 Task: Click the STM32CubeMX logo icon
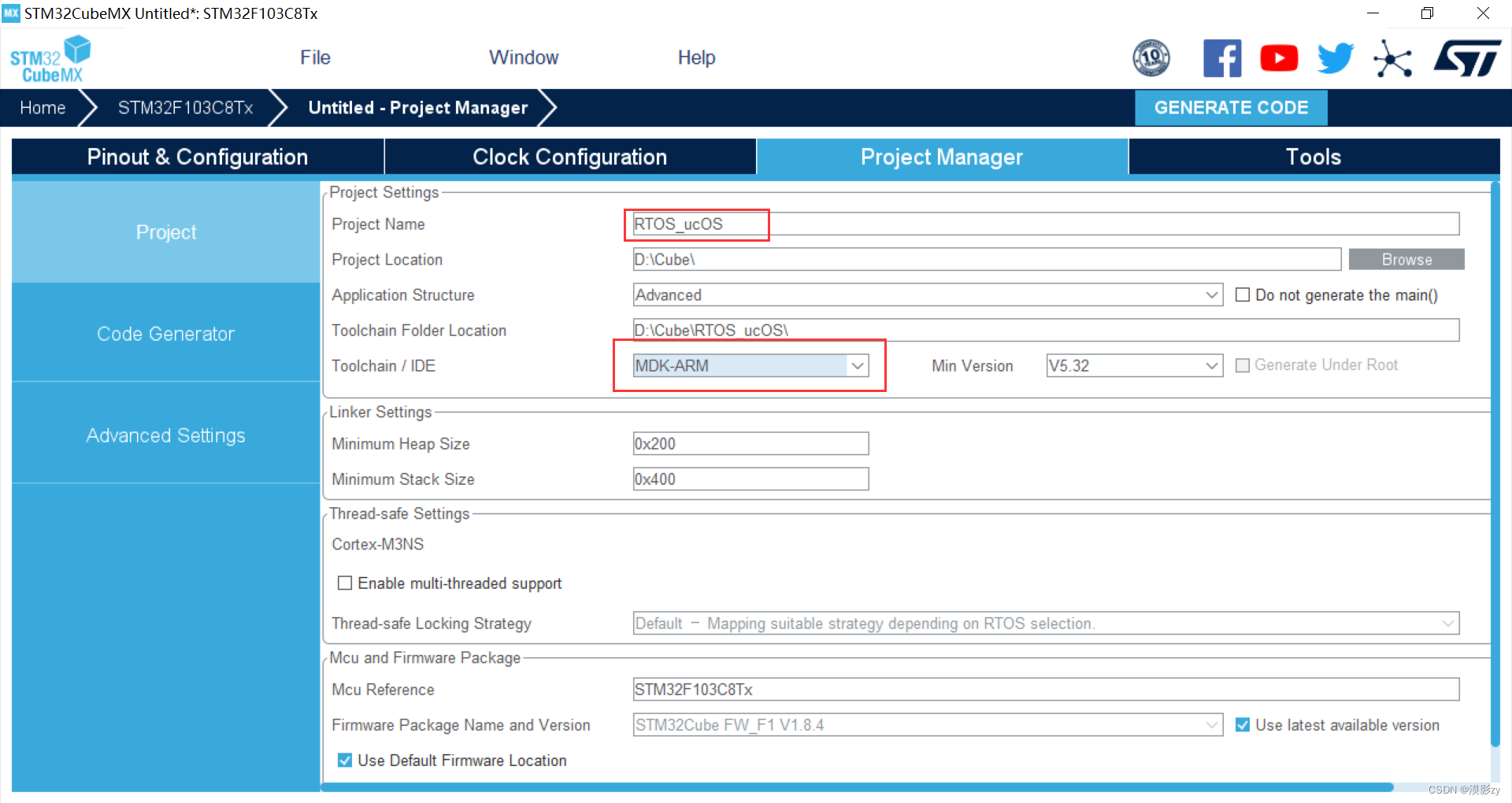pyautogui.click(x=50, y=59)
